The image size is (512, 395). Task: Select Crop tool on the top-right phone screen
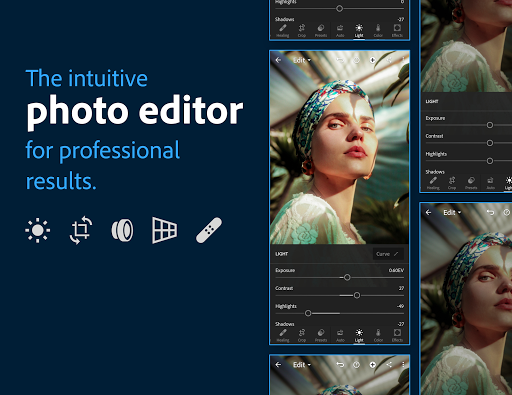click(x=452, y=183)
